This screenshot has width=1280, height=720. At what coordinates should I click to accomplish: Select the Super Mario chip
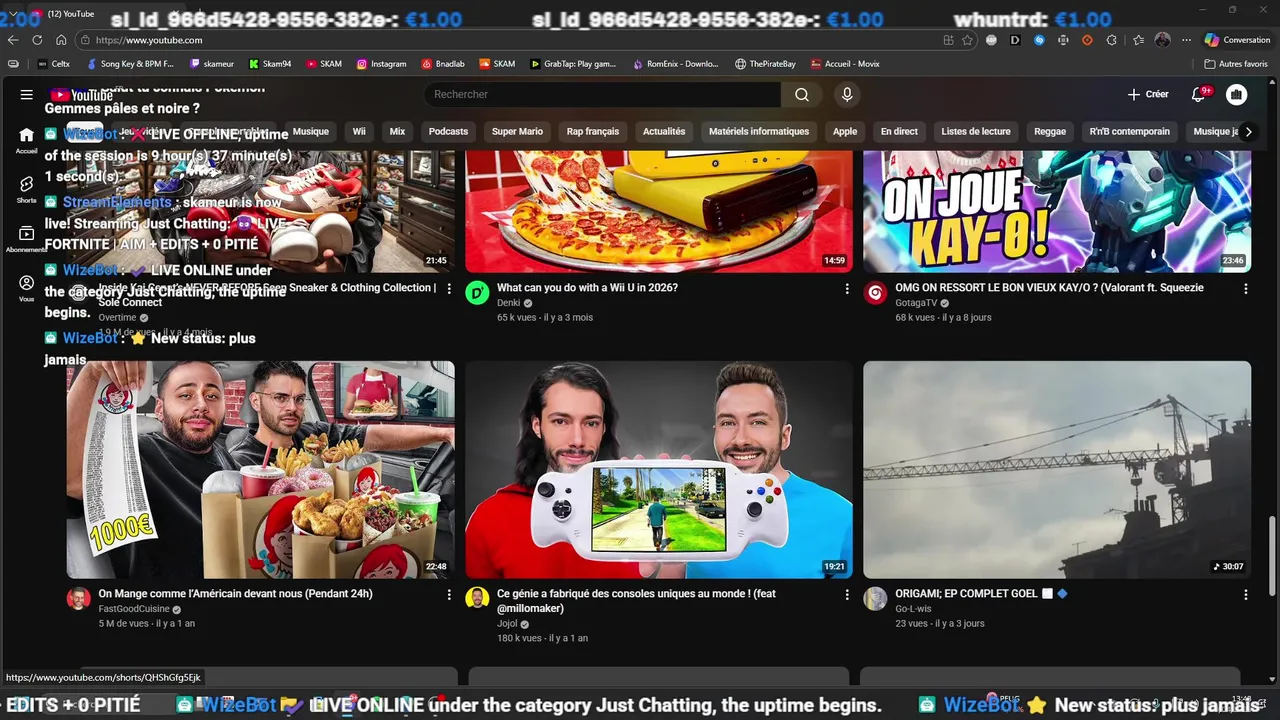point(517,131)
